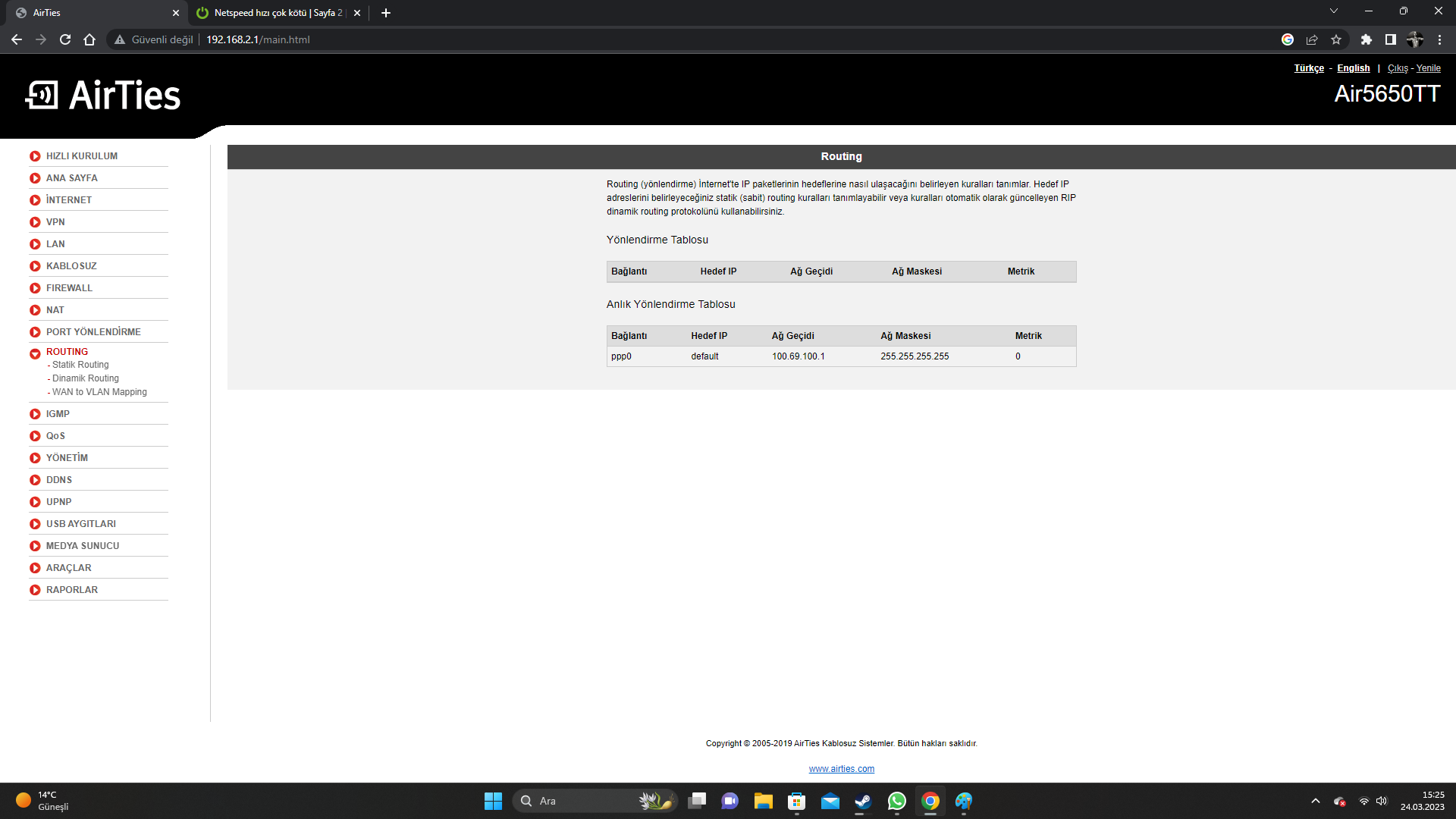This screenshot has width=1456, height=819.
Task: Click the AirTies logo
Action: pyautogui.click(x=103, y=96)
